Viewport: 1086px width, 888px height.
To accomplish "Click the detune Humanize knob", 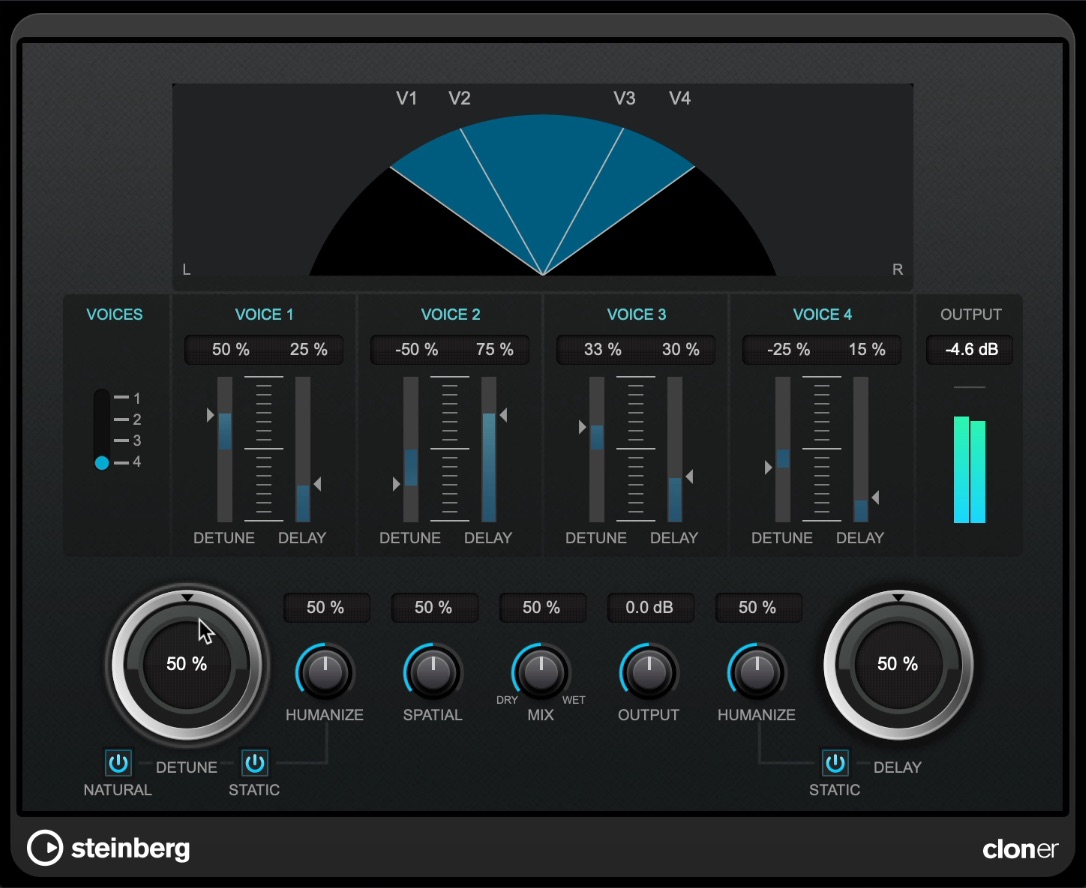I will click(325, 673).
